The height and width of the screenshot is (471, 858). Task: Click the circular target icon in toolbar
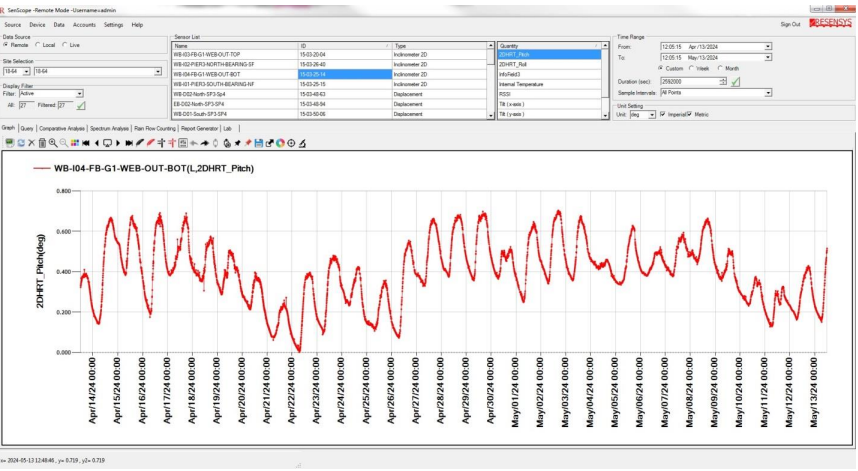pyautogui.click(x=291, y=143)
